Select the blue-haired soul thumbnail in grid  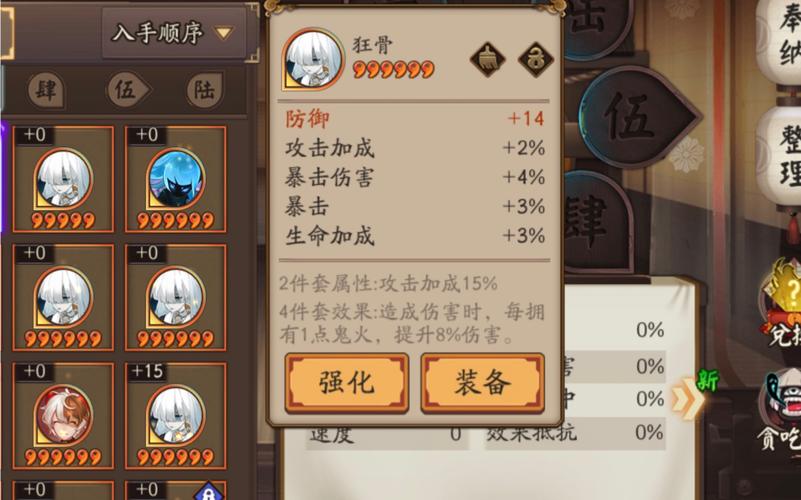[x=176, y=179]
